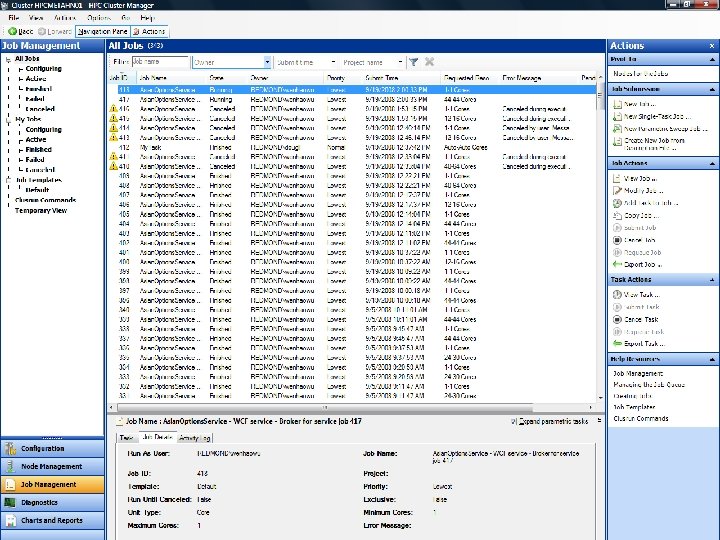Click the Export Job green arrow icon
The image size is (720, 540).
click(618, 264)
